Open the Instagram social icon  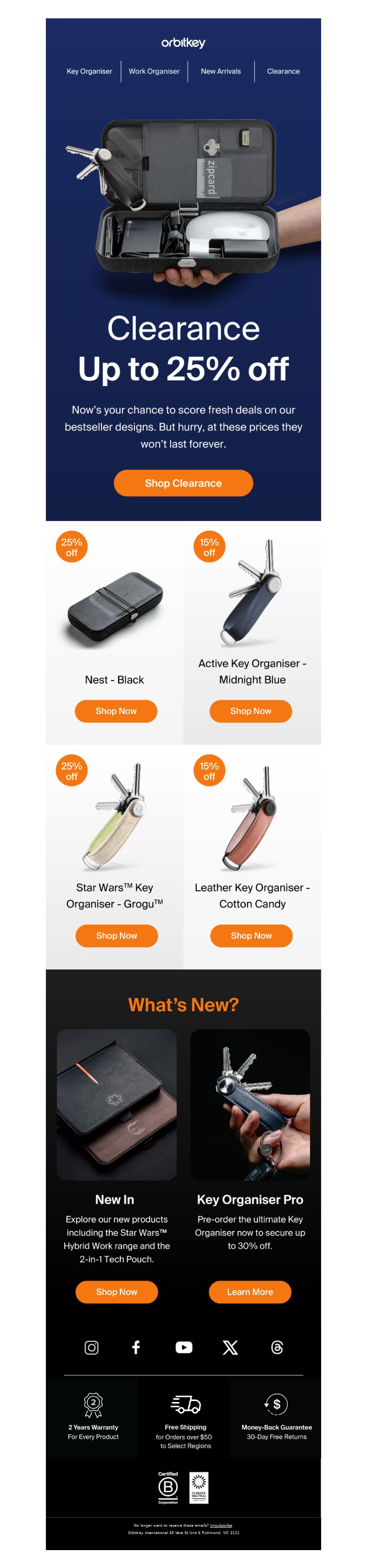click(x=91, y=1348)
